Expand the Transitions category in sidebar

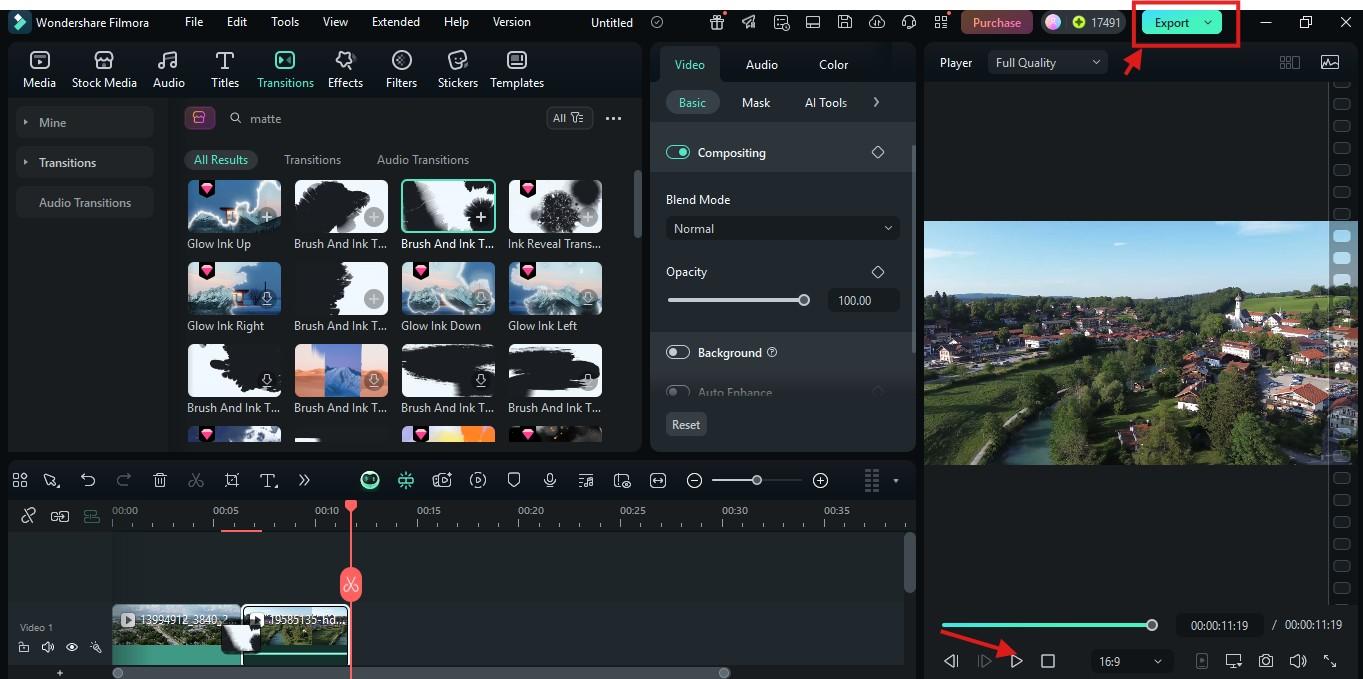[84, 162]
